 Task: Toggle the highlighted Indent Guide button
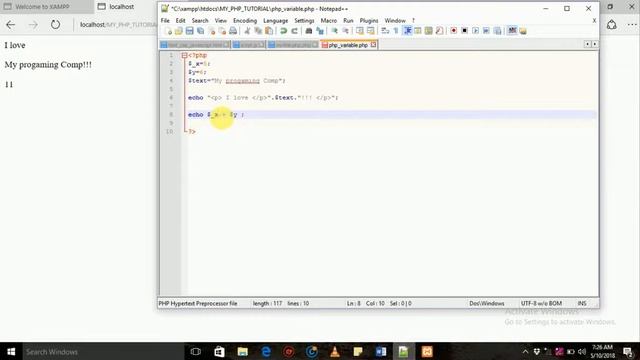pos(407,31)
